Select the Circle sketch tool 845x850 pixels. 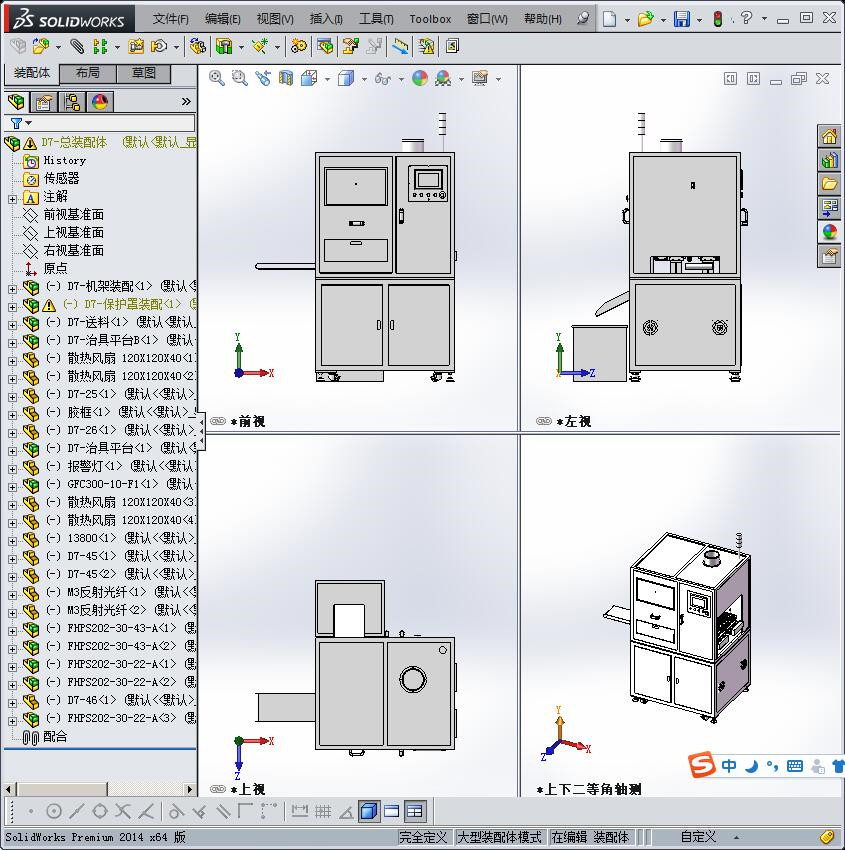click(55, 811)
